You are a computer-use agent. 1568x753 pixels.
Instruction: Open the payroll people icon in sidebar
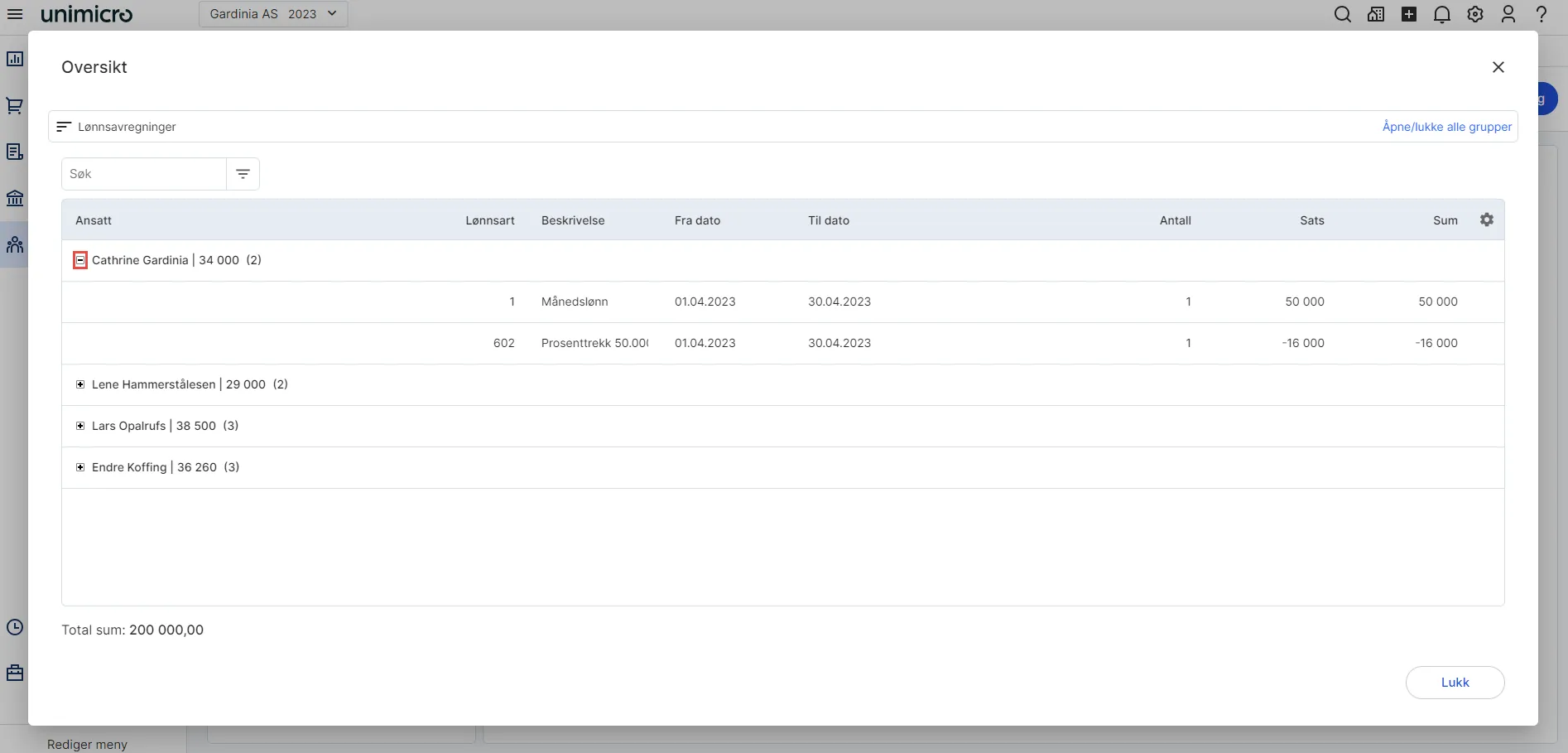point(15,244)
